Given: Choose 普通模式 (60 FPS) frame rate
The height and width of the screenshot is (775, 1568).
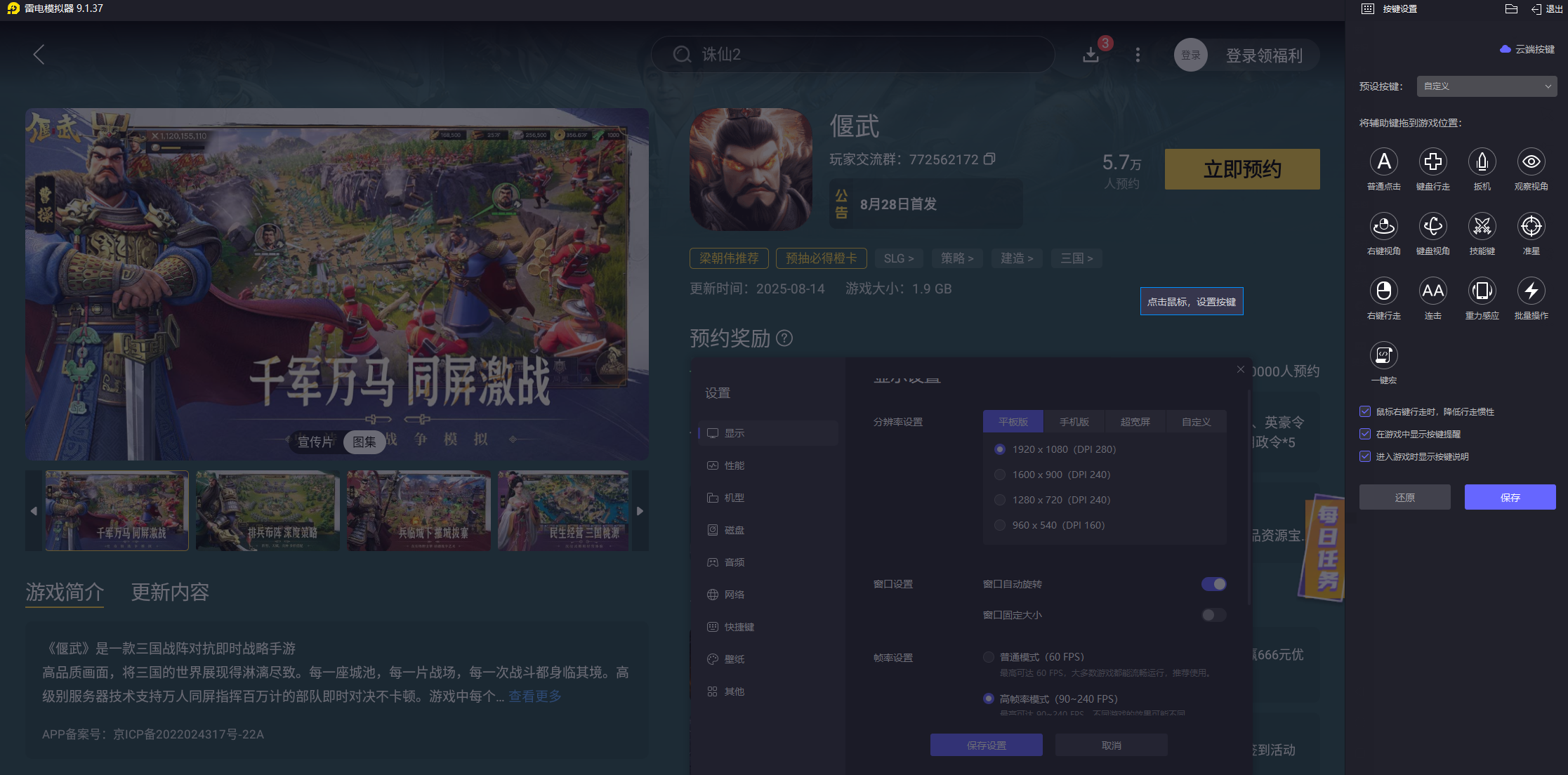Looking at the screenshot, I should (x=989, y=657).
